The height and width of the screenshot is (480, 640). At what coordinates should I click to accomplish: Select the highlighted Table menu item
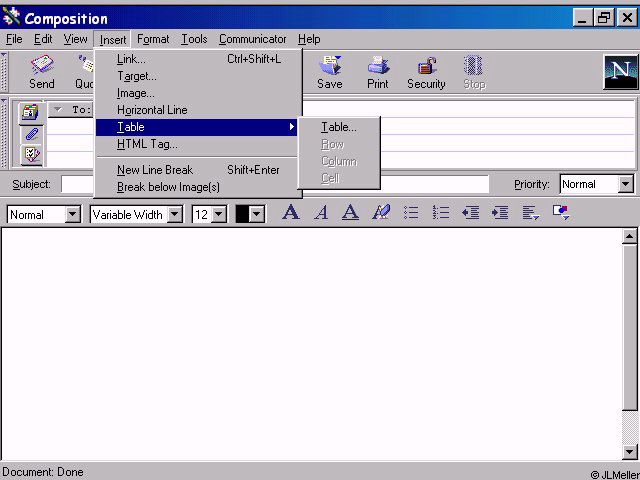(x=197, y=127)
